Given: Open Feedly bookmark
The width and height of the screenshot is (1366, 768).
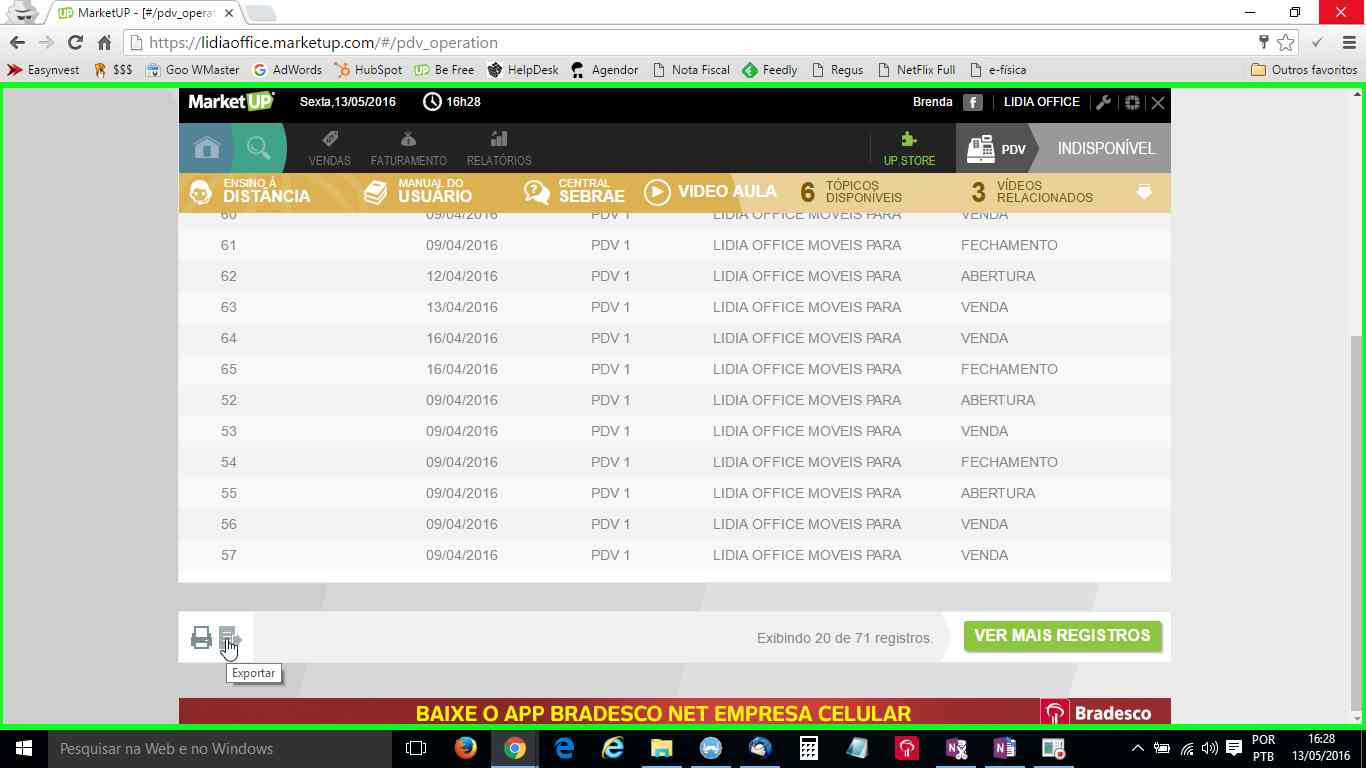Looking at the screenshot, I should point(770,70).
